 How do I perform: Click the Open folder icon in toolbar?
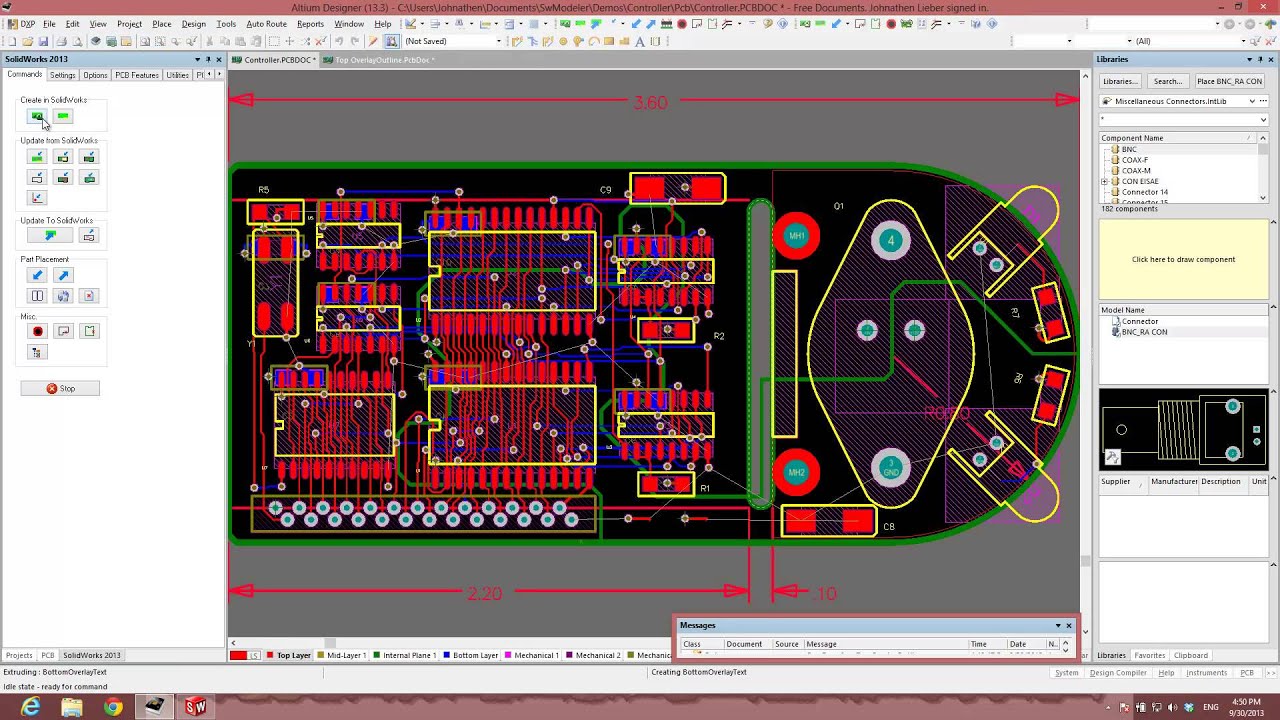(28, 41)
